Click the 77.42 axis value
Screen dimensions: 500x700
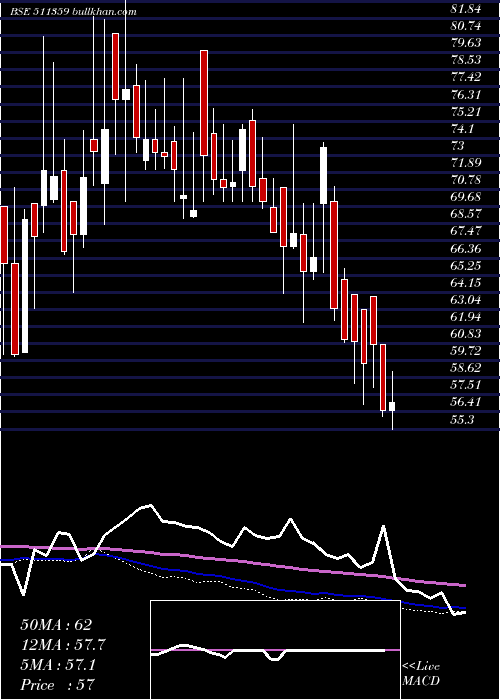(466, 77)
